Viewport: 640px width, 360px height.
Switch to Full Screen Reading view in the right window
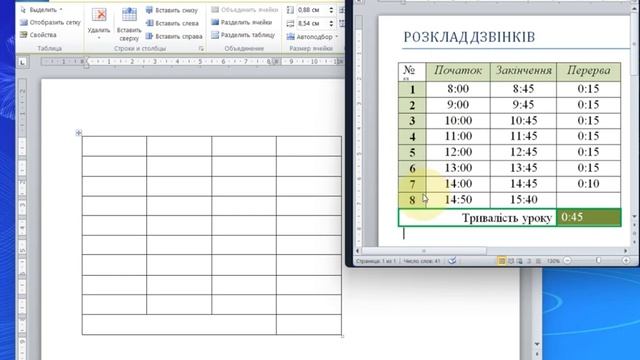(x=511, y=261)
